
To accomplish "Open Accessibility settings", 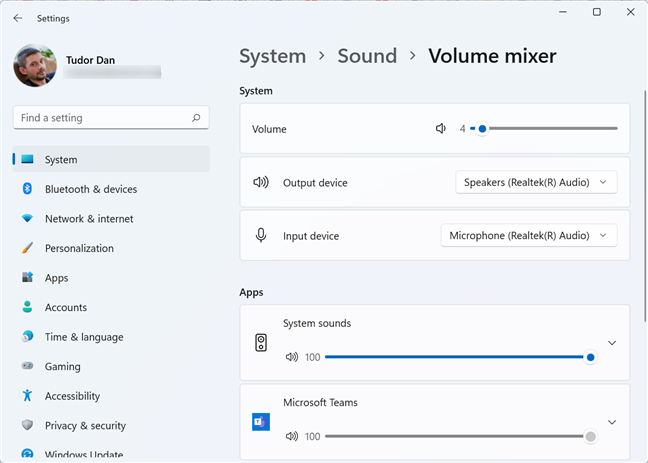I will point(111,396).
